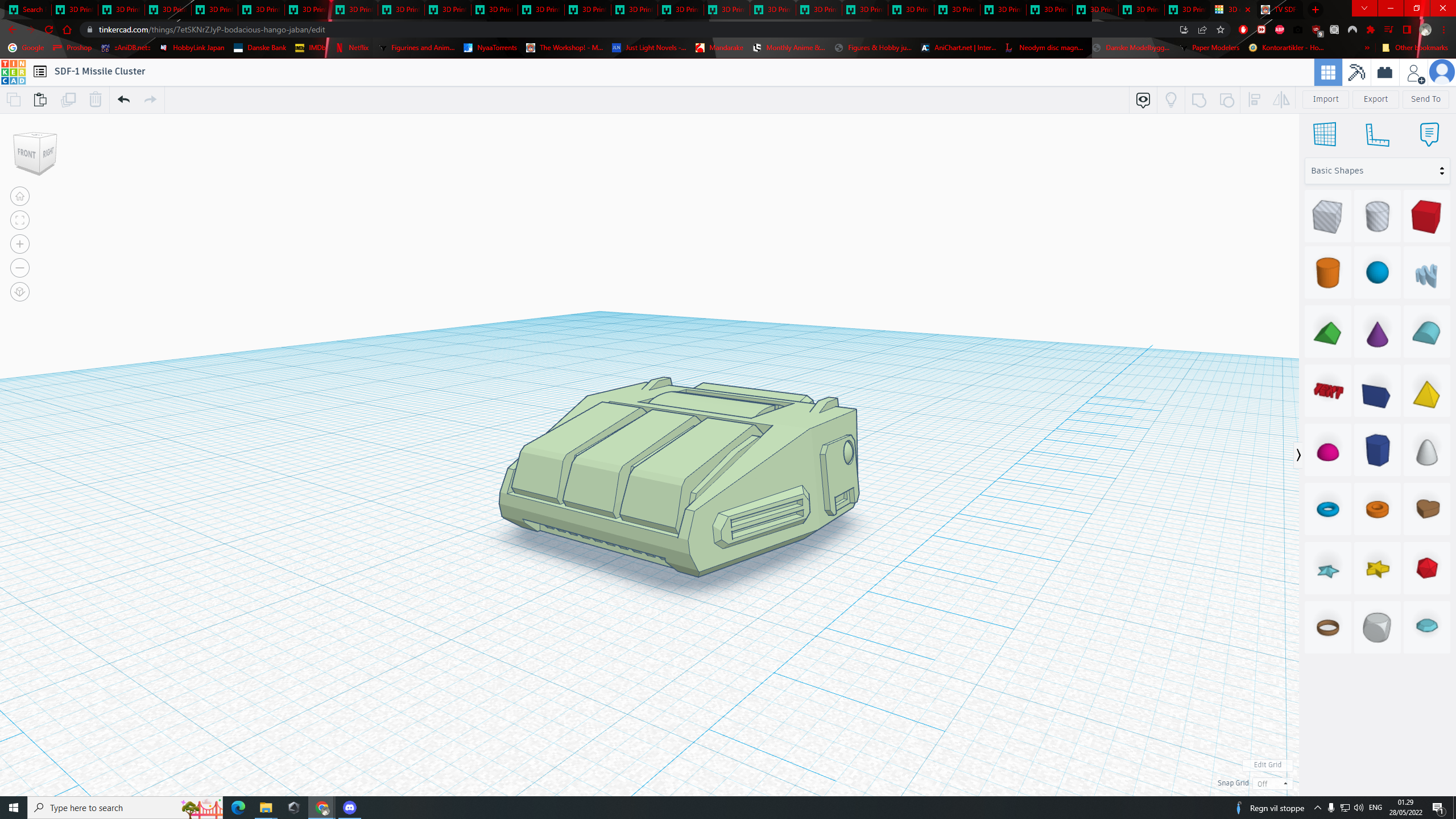The width and height of the screenshot is (1456, 819).
Task: Select the Cylinder hole shape
Action: pos(1377,217)
